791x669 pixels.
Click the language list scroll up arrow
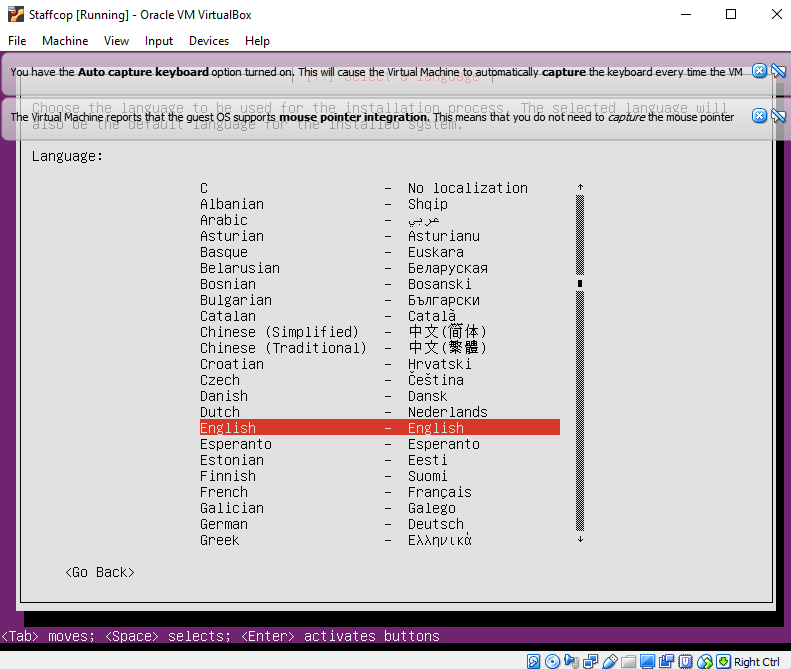point(580,187)
